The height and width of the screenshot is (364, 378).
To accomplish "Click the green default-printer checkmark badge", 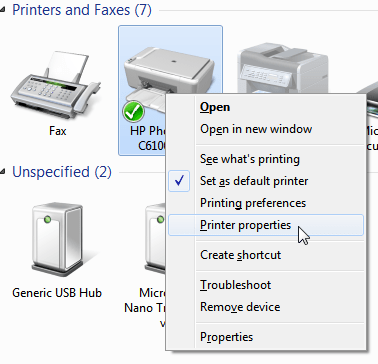I will point(133,112).
